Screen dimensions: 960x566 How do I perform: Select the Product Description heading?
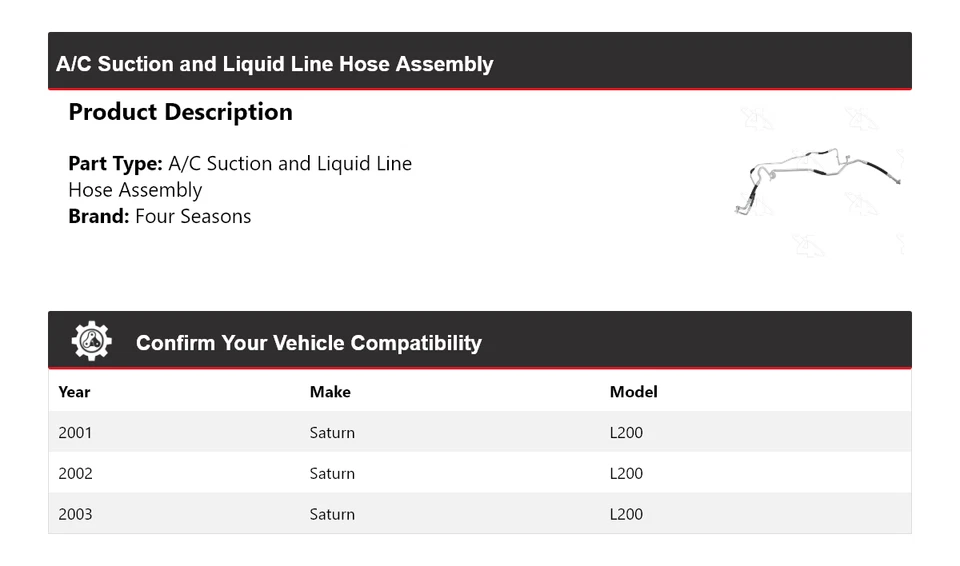(180, 112)
